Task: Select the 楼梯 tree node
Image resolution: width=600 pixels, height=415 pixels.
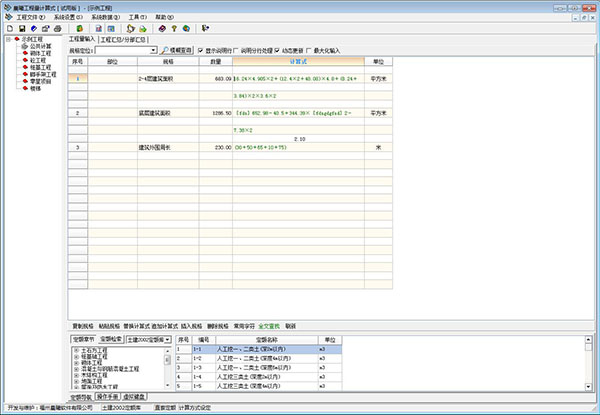Action: coord(35,88)
